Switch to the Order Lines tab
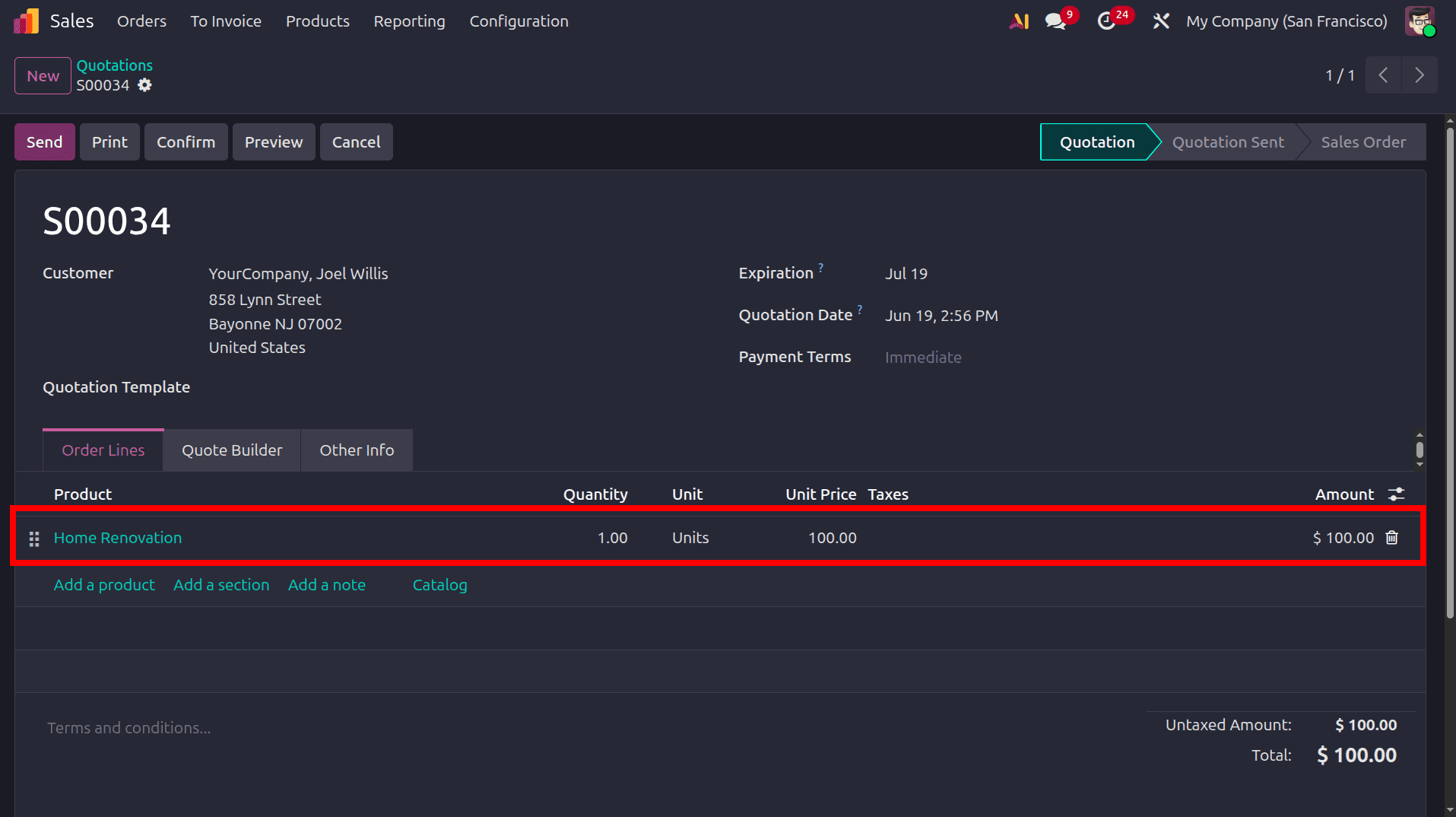 [x=103, y=450]
